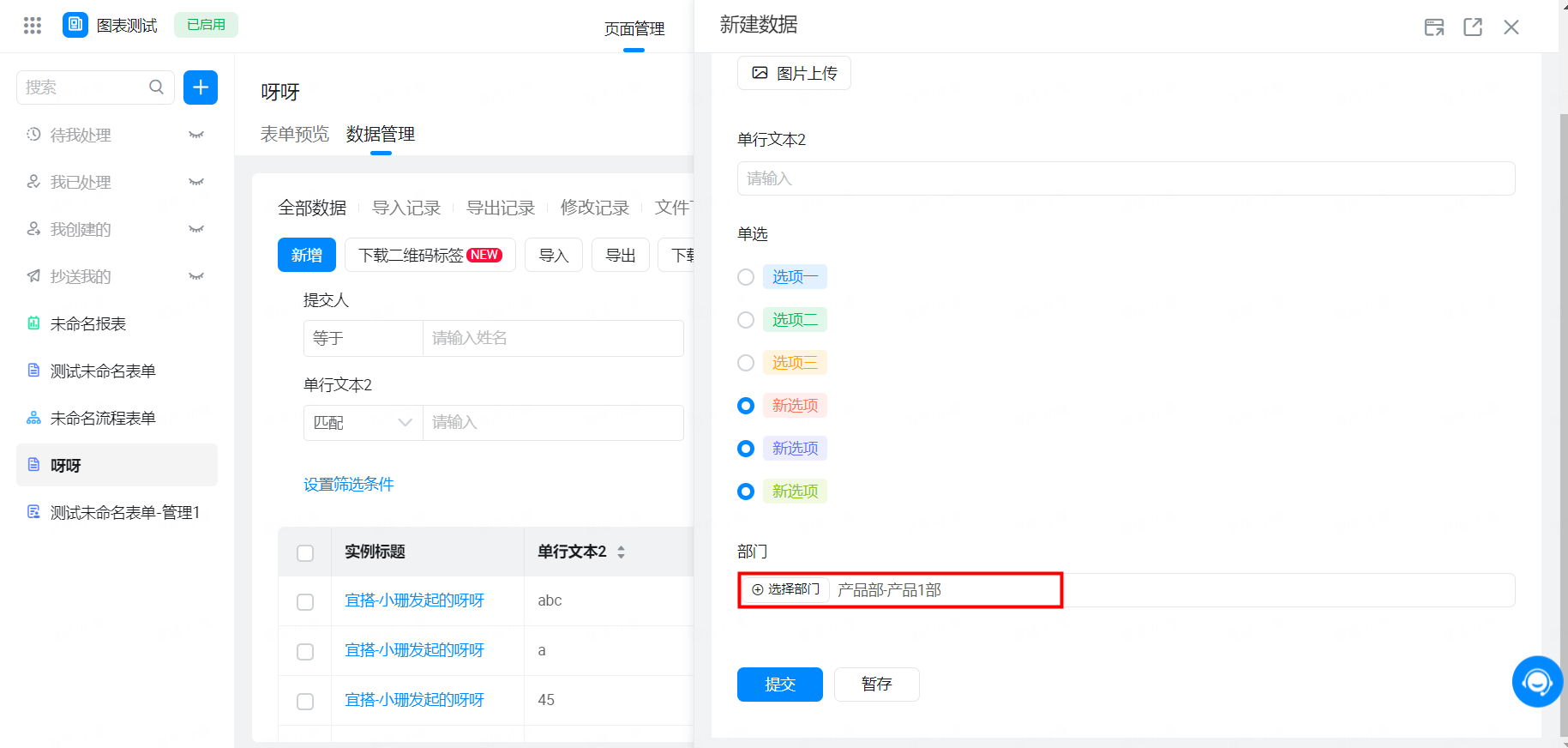The width and height of the screenshot is (1568, 748).
Task: Click the 新增 button
Action: point(307,255)
